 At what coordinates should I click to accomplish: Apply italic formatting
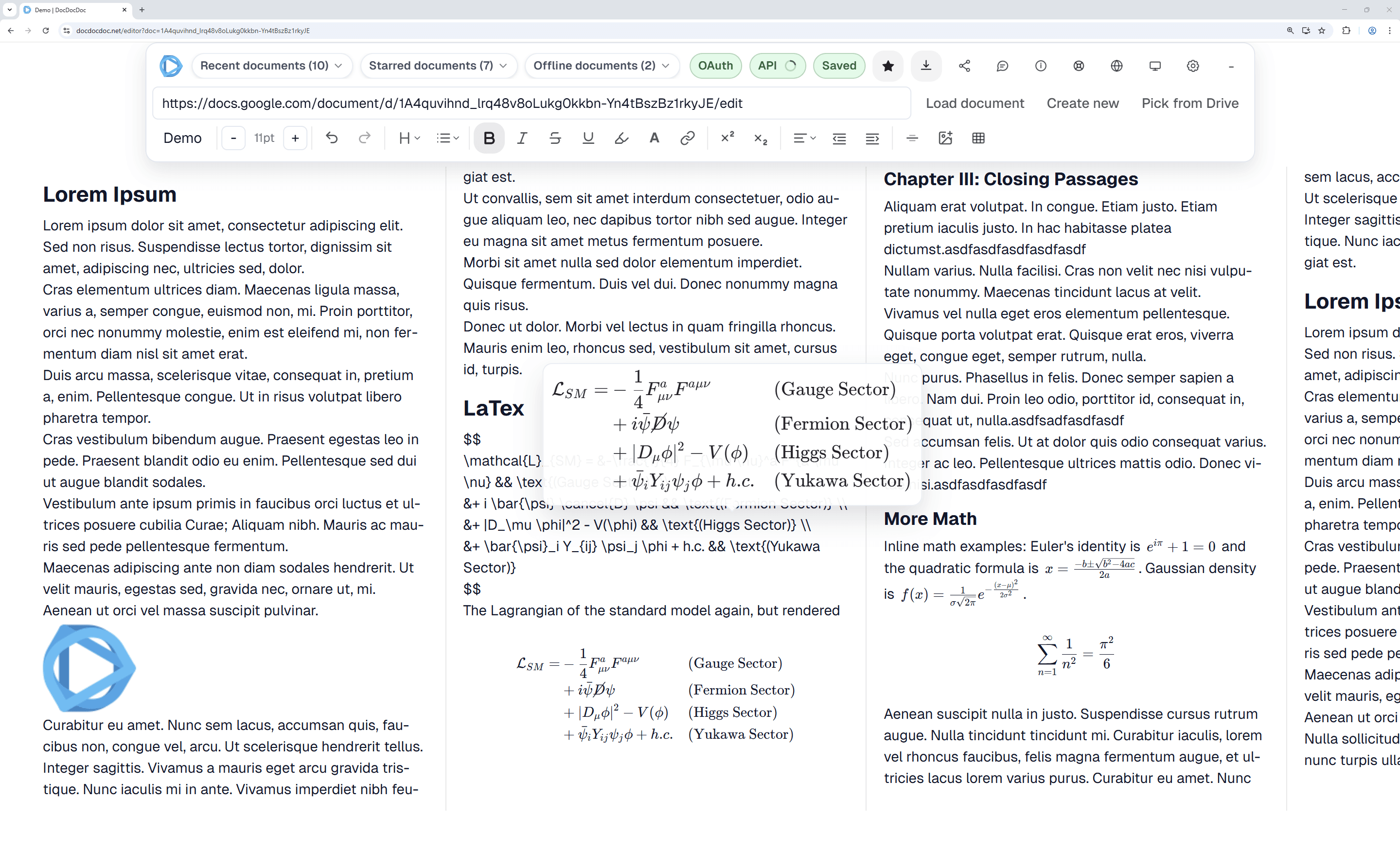[522, 138]
